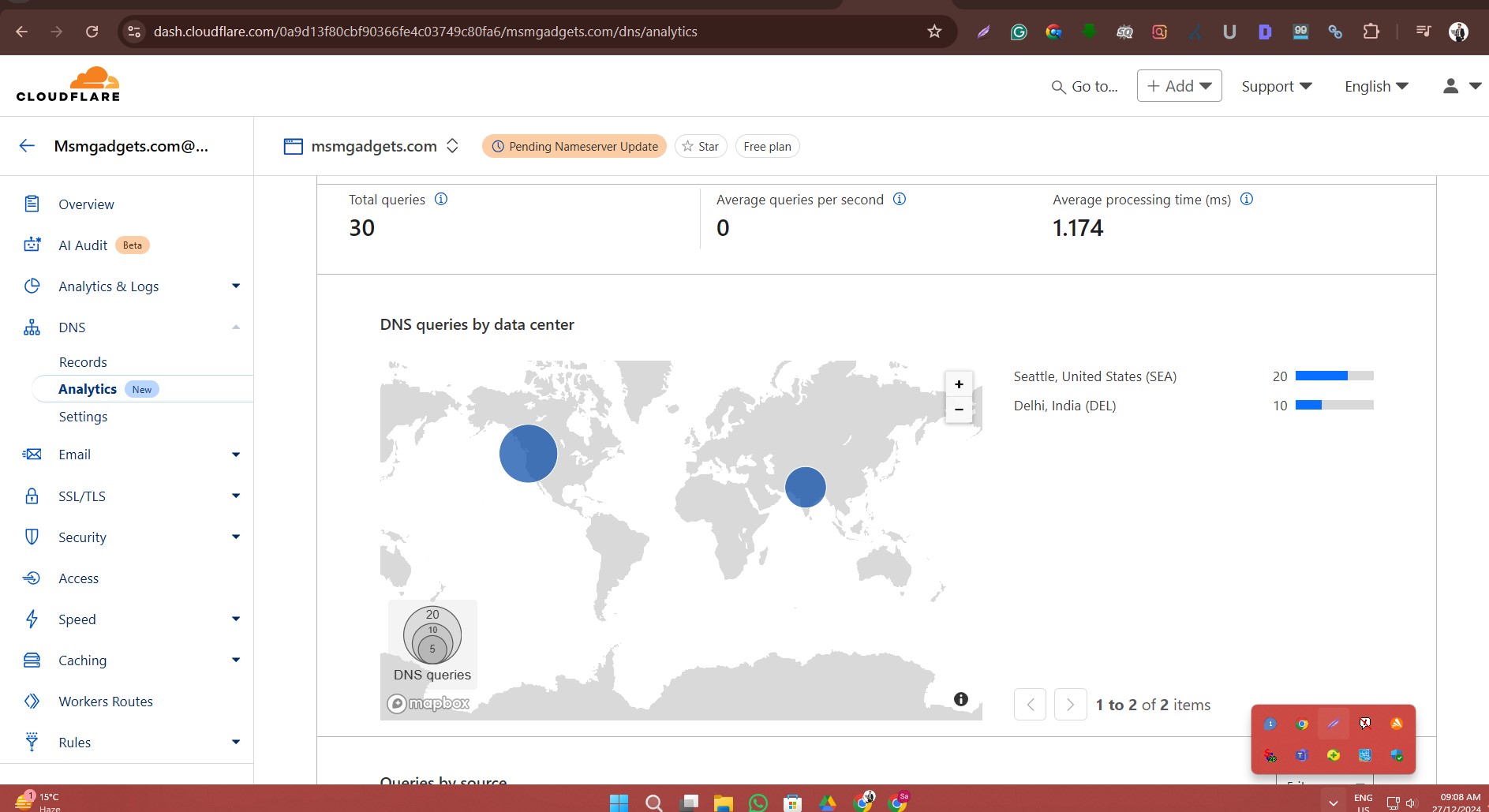
Task: Expand the Caching section
Action: point(235,660)
